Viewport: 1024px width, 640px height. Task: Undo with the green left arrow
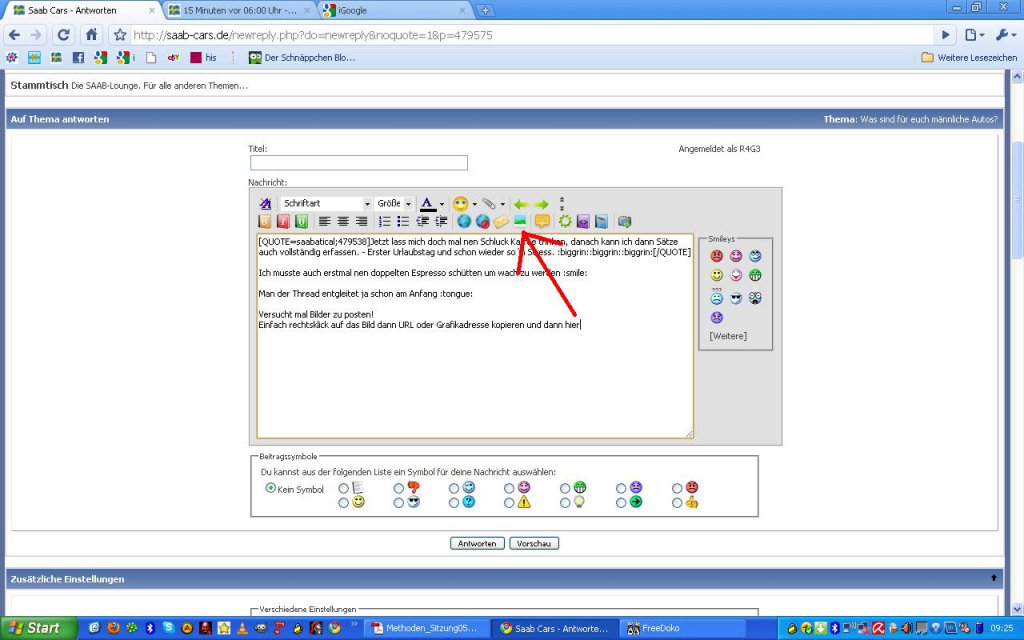[520, 204]
